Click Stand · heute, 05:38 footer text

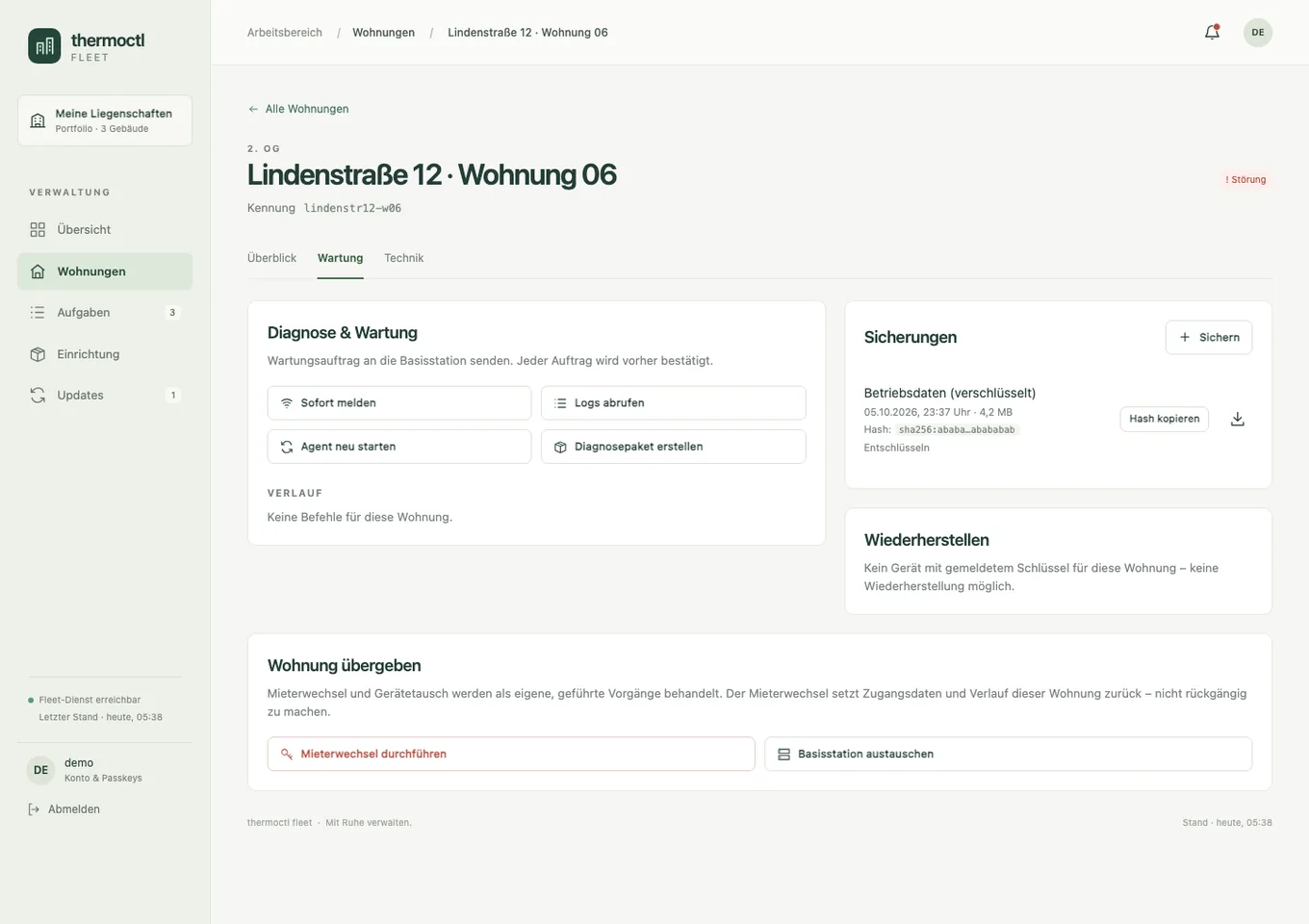point(1227,823)
